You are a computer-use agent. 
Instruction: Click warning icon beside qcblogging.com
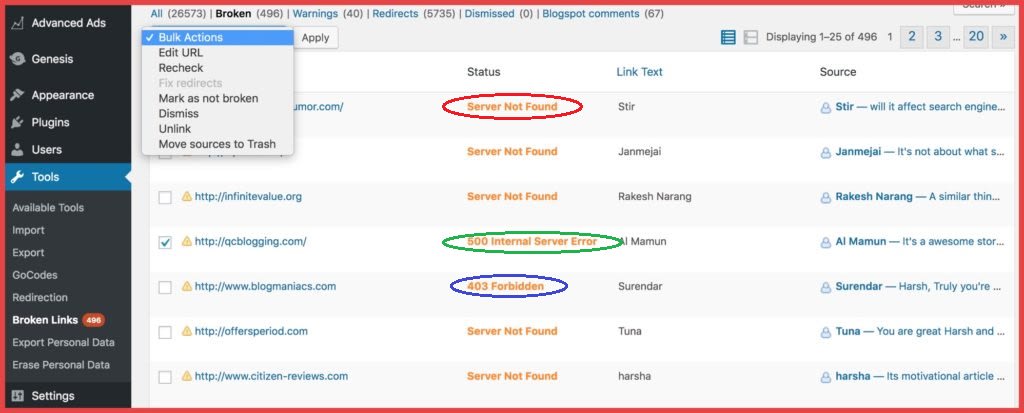187,241
